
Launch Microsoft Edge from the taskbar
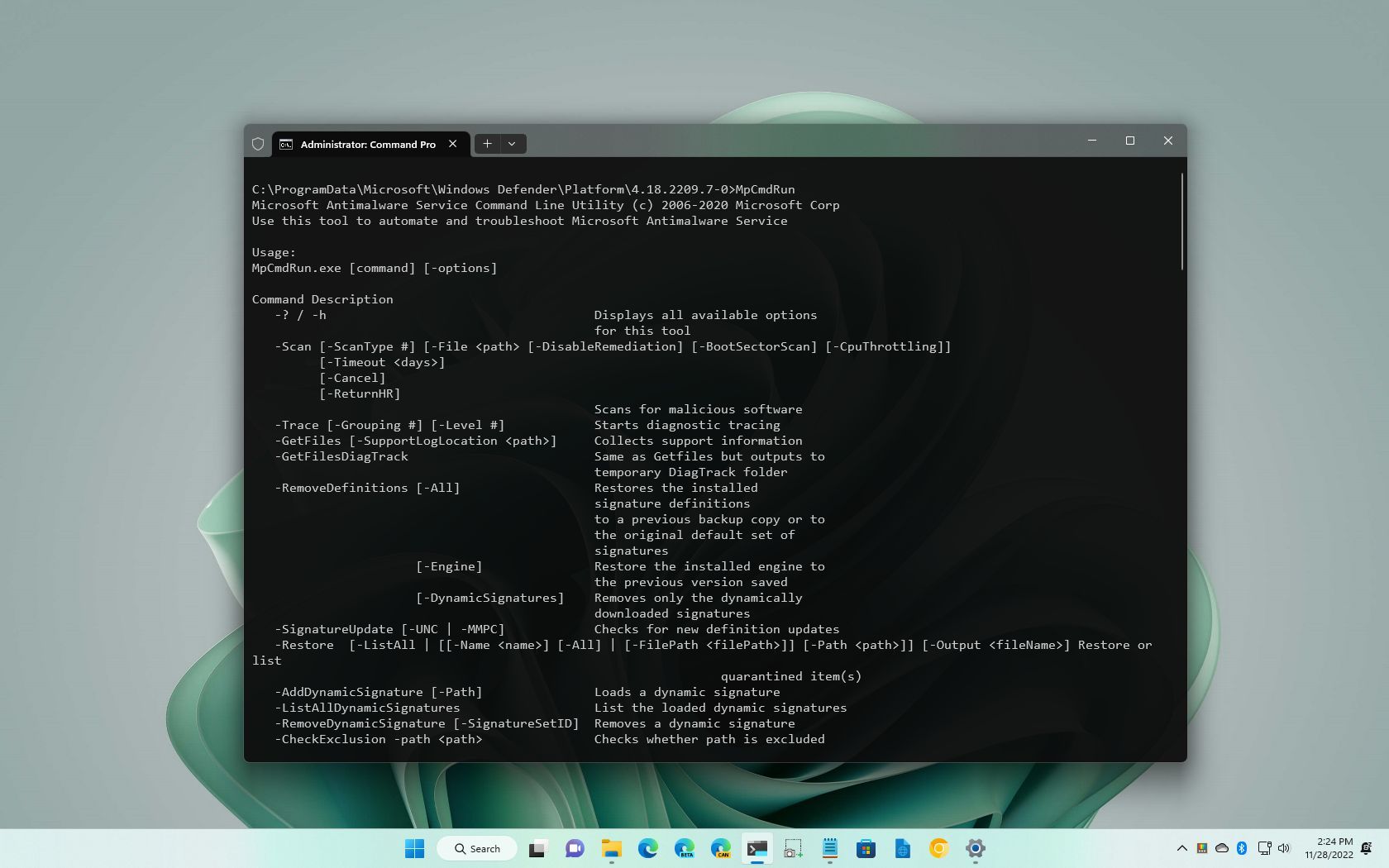pyautogui.click(x=647, y=848)
